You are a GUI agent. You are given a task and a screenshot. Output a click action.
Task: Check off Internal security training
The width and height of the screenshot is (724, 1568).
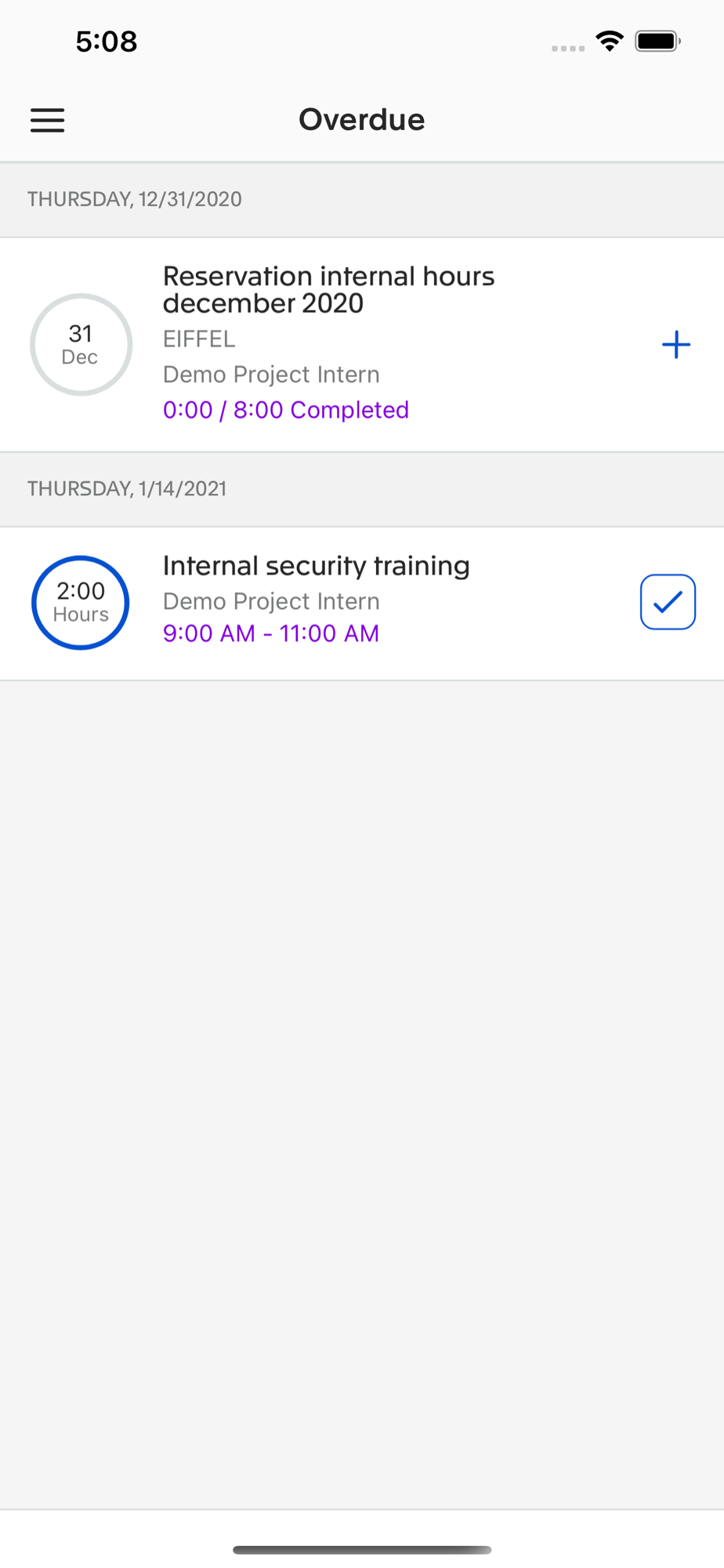pyautogui.click(x=668, y=601)
